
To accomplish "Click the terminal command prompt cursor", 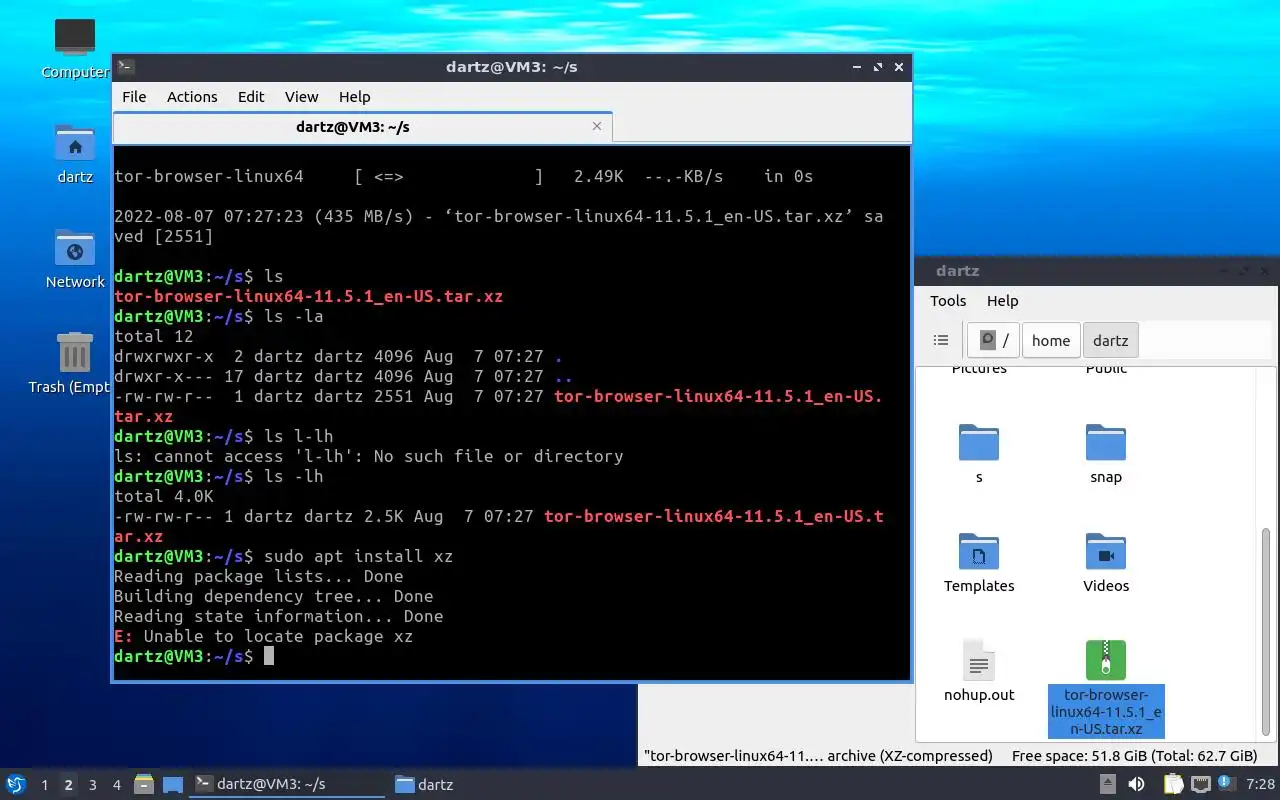I will [268, 656].
